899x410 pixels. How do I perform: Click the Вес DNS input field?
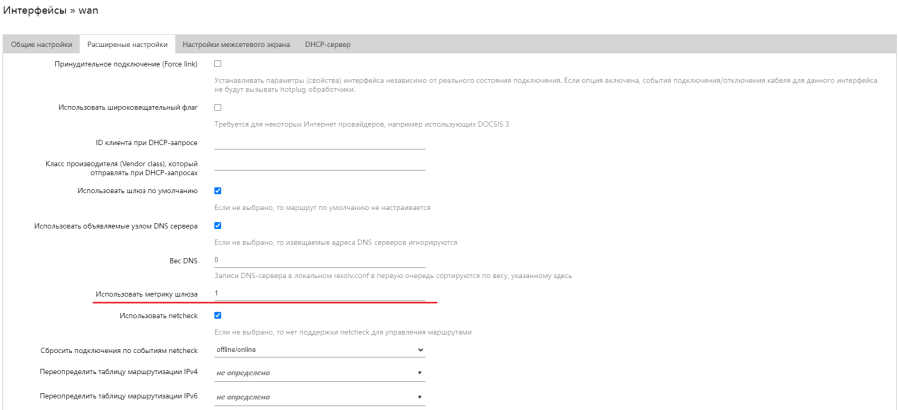pyautogui.click(x=319, y=260)
